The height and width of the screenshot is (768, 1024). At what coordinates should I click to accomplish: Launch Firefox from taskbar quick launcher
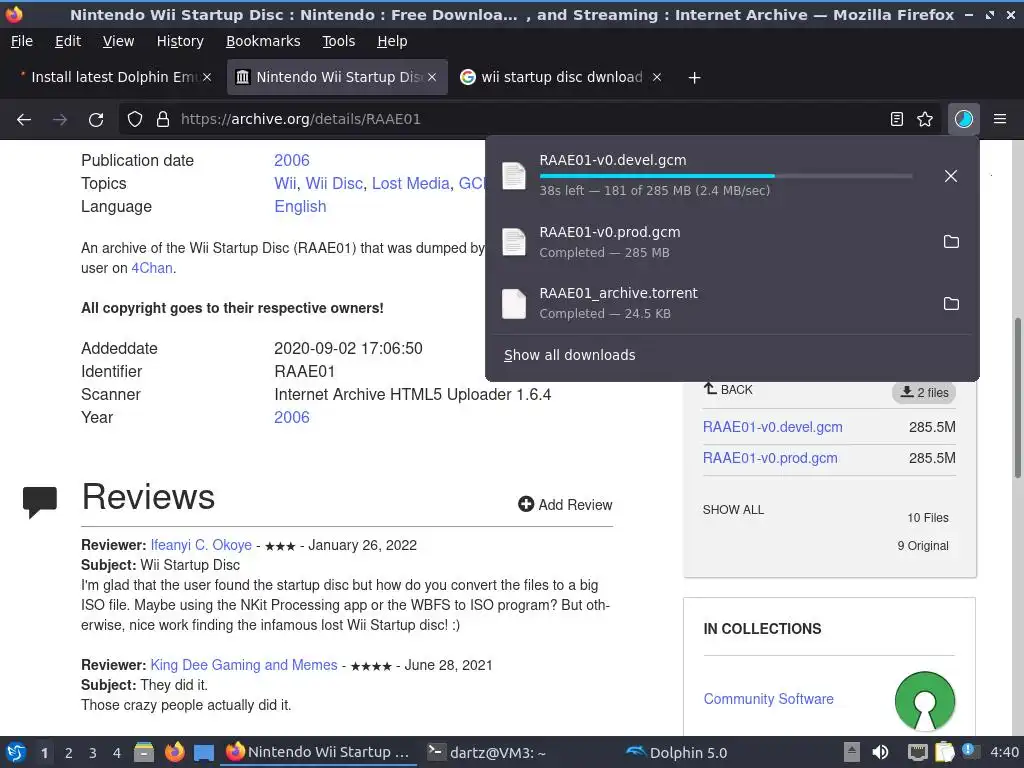174,752
